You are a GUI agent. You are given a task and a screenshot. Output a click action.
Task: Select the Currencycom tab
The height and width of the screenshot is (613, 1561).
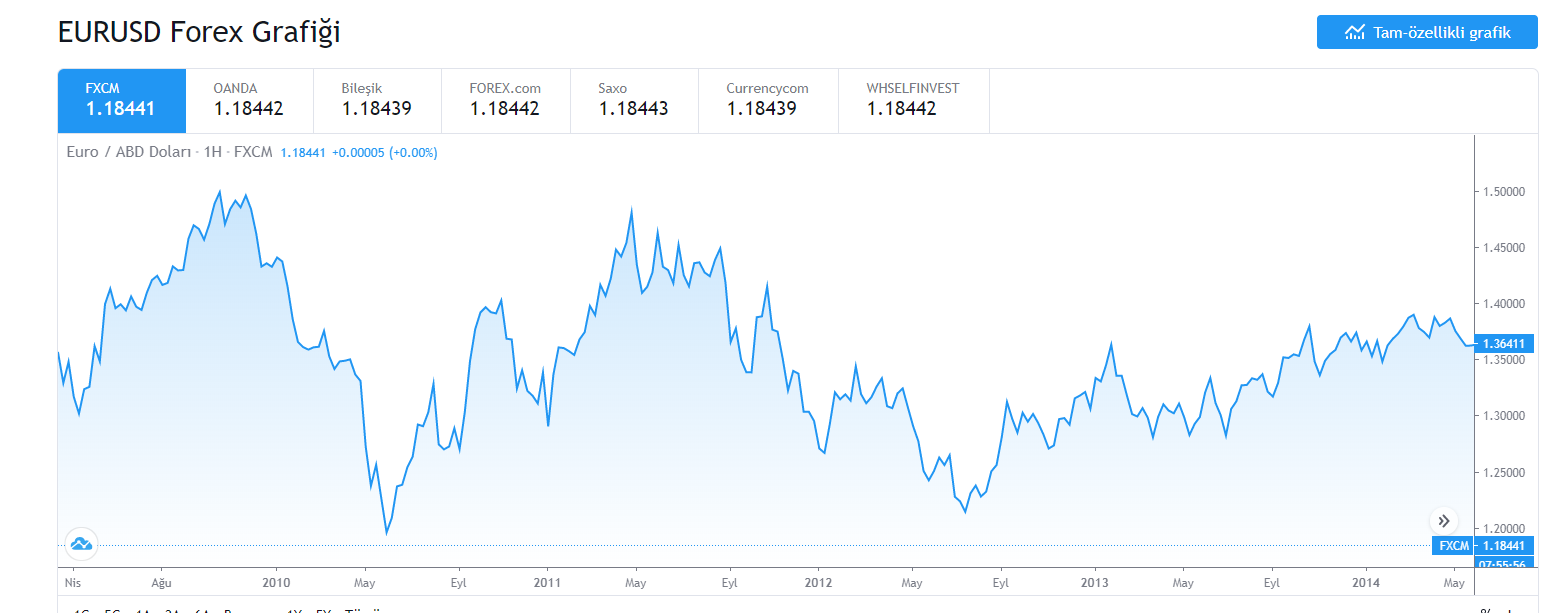click(x=769, y=100)
